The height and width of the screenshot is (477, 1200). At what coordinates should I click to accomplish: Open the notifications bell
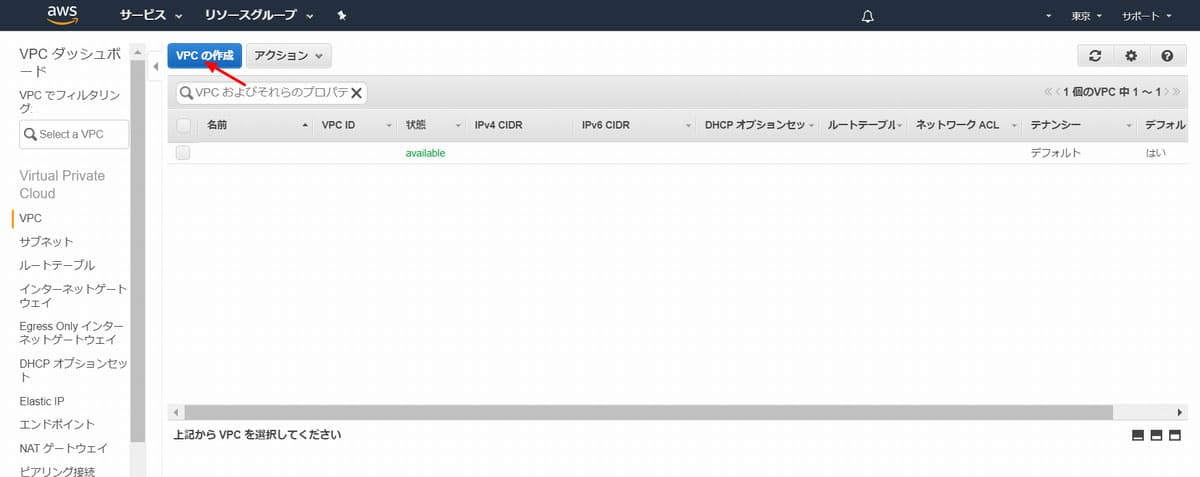pos(867,16)
